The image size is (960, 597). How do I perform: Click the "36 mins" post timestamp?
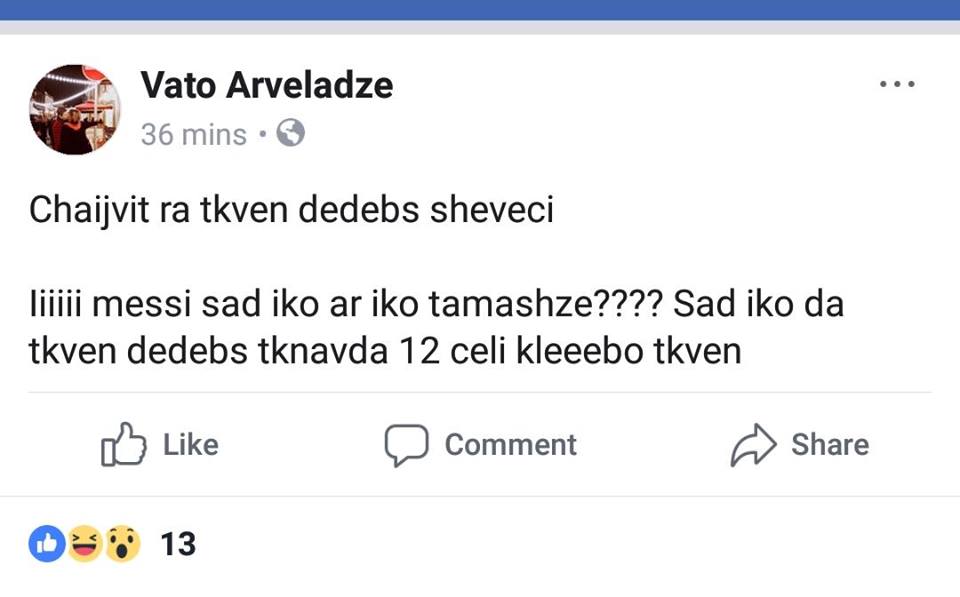tap(193, 134)
